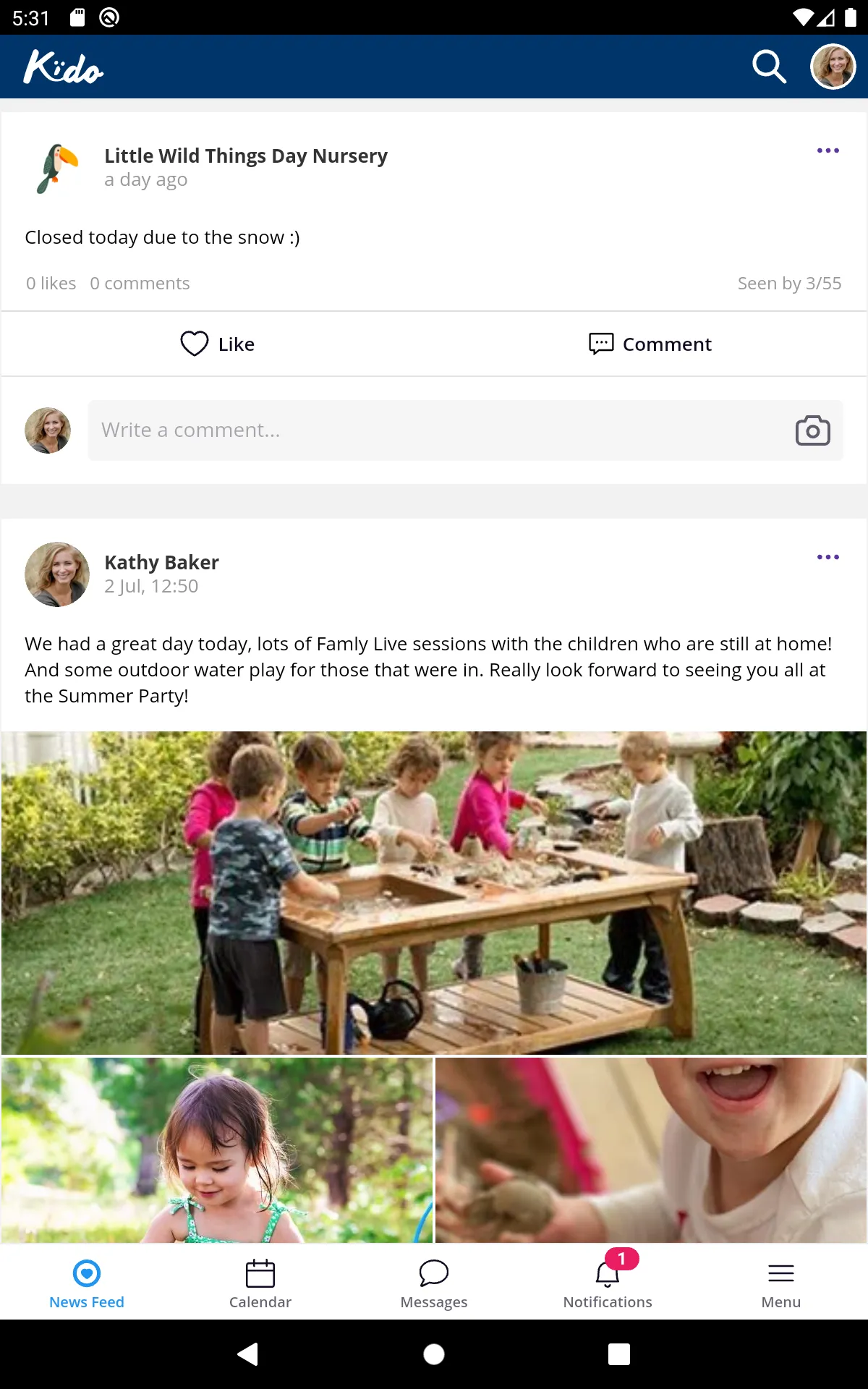Open profile avatar in top bar
Viewport: 868px width, 1389px height.
pos(833,67)
